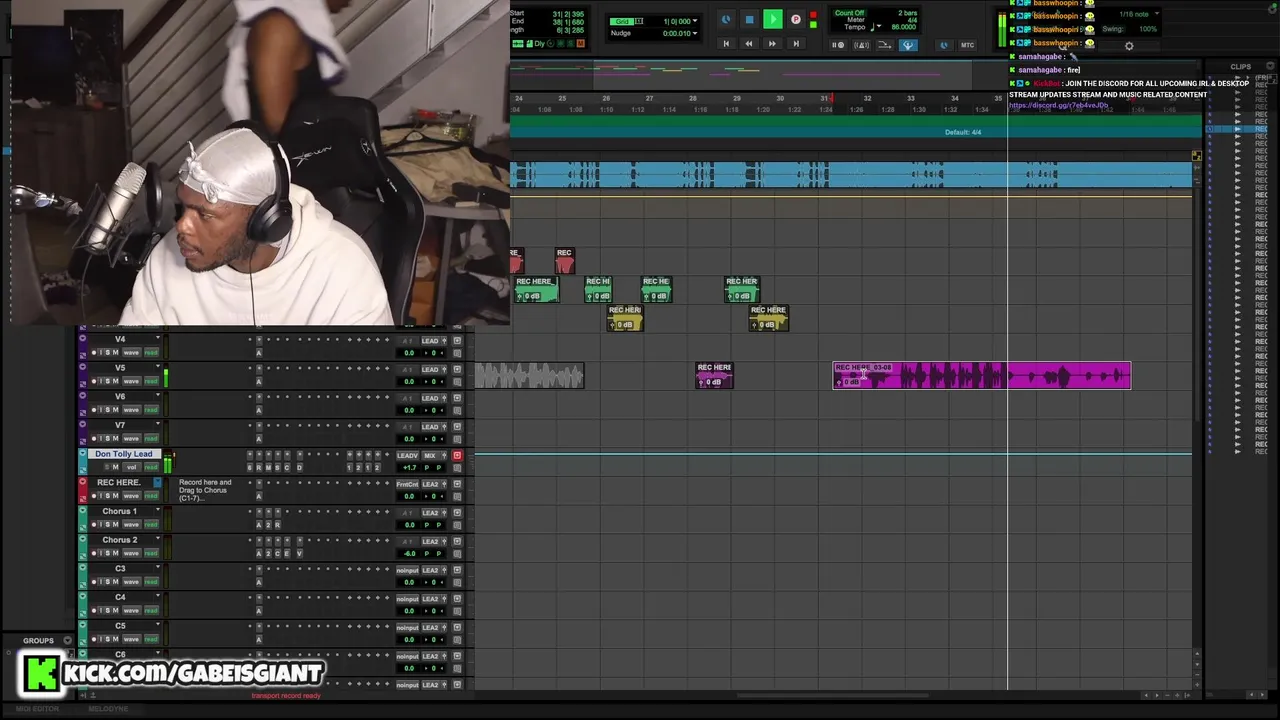
Task: Toggle the Wait for Note icon
Action: [838, 45]
